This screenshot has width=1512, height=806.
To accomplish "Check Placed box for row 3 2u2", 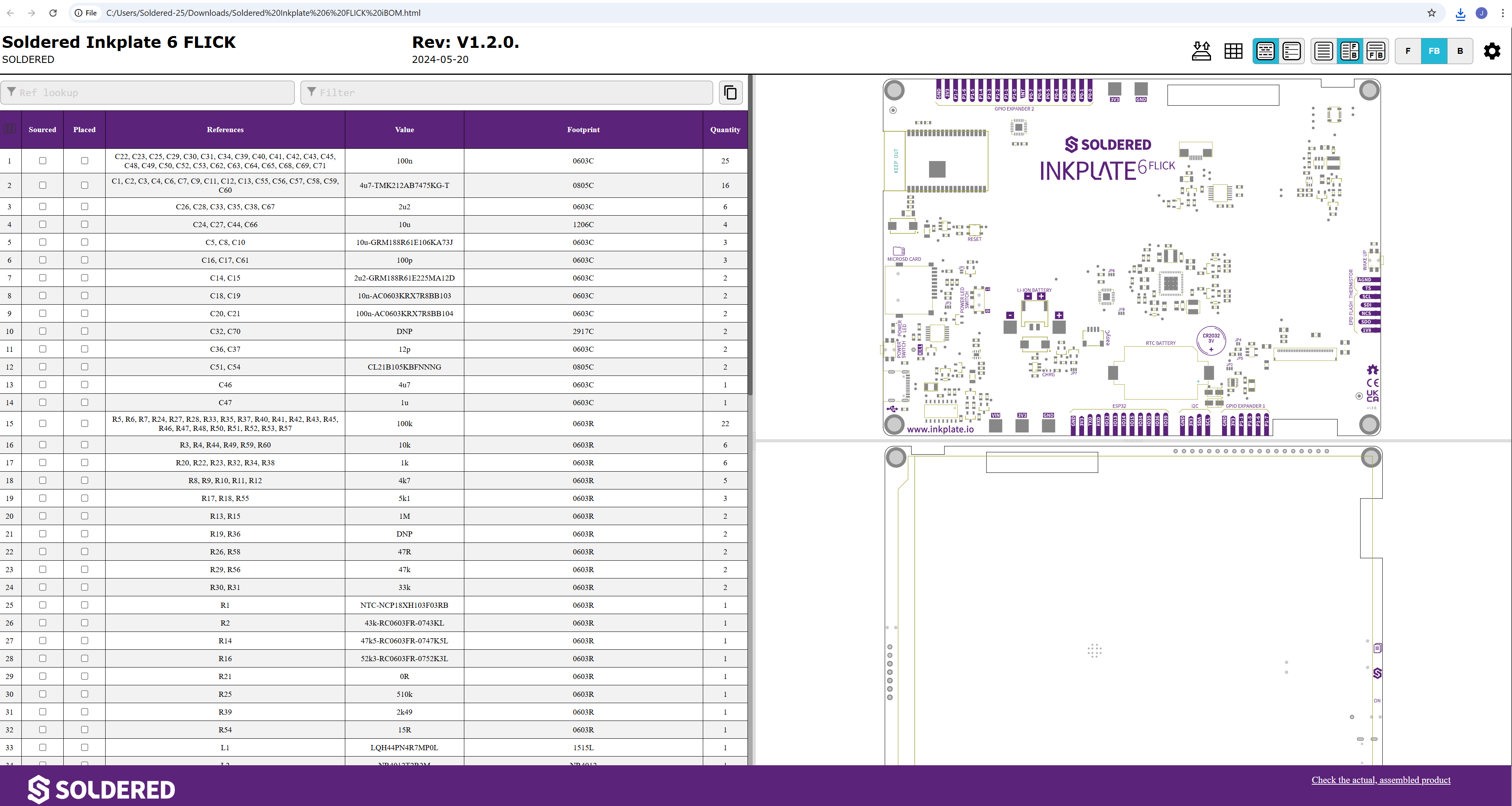I will click(85, 207).
